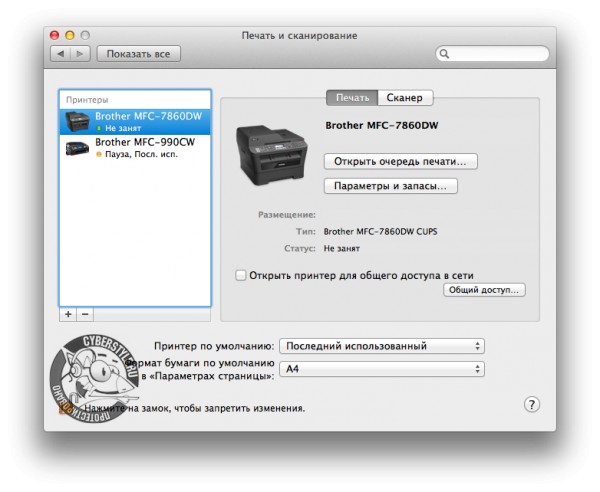This screenshot has width=600, height=492.
Task: Click the Brother MFC-7860DW list icon
Action: click(x=78, y=121)
